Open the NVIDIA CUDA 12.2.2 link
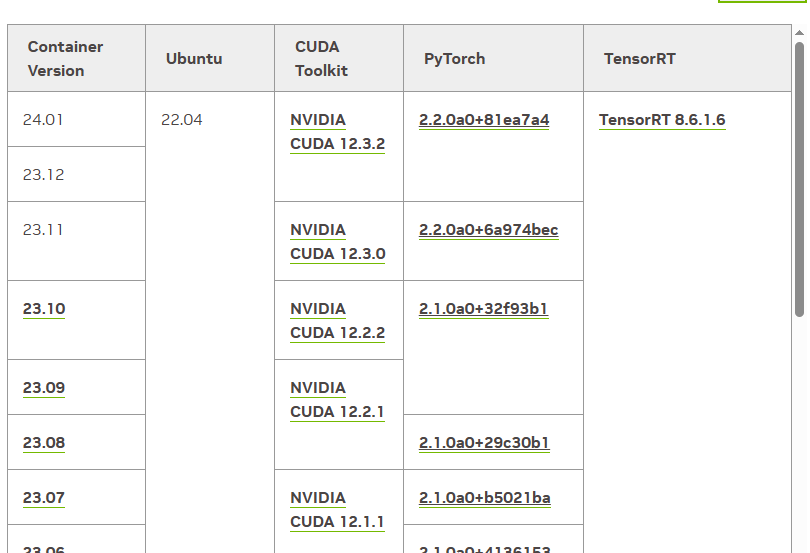The height and width of the screenshot is (553, 810). click(x=337, y=321)
